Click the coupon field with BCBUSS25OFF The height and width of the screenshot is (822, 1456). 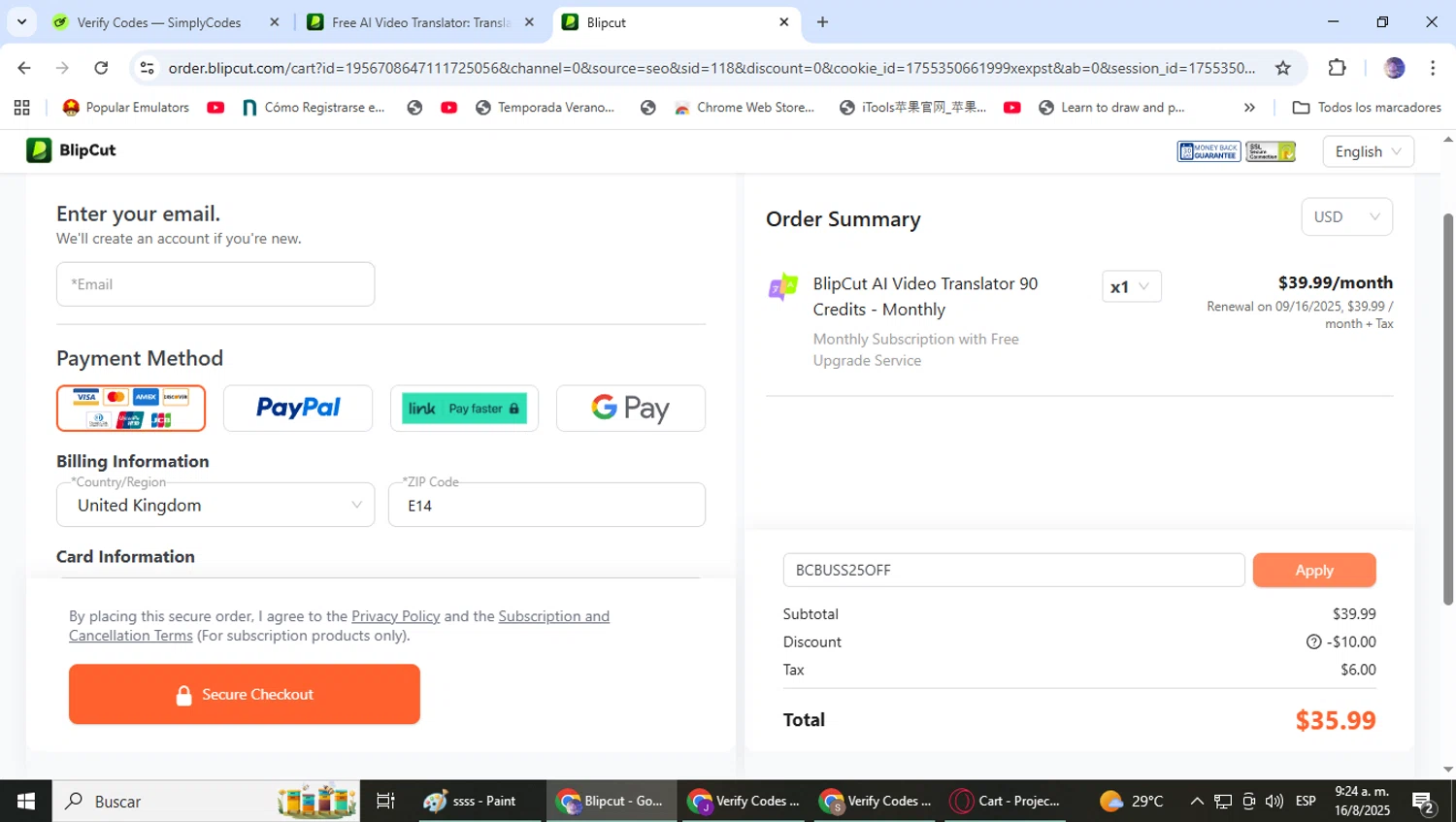pos(1013,570)
